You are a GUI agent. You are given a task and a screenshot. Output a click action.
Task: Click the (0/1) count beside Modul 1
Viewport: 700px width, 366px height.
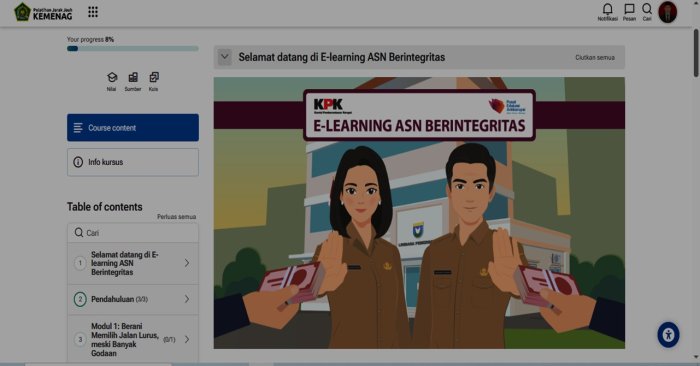pos(169,340)
